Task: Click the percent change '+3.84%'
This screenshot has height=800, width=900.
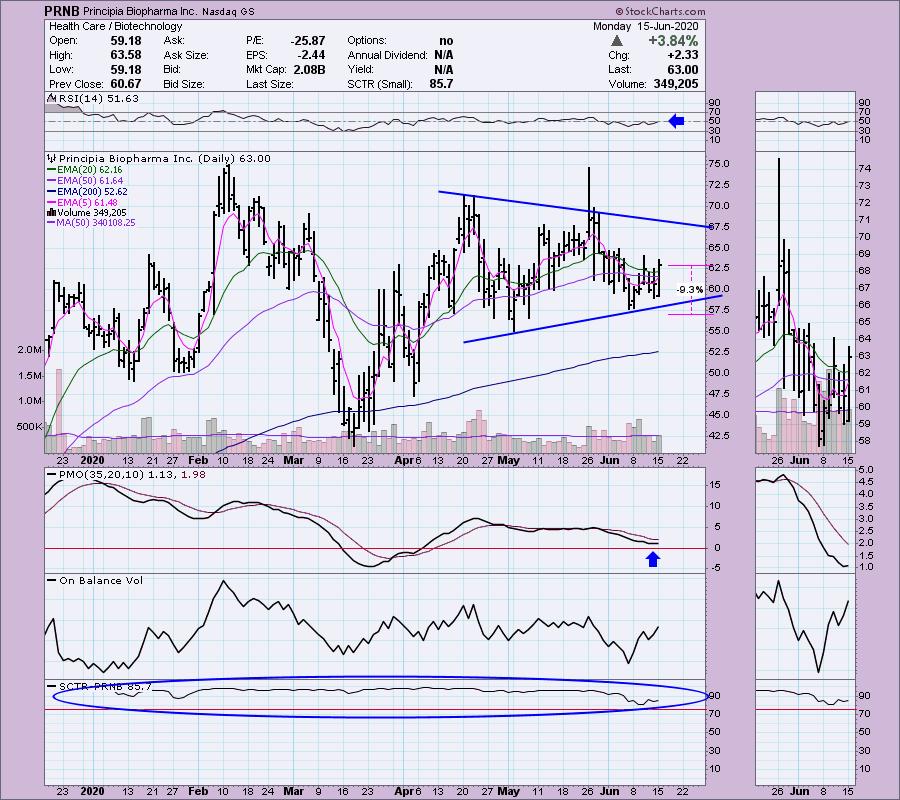Action: click(x=673, y=41)
